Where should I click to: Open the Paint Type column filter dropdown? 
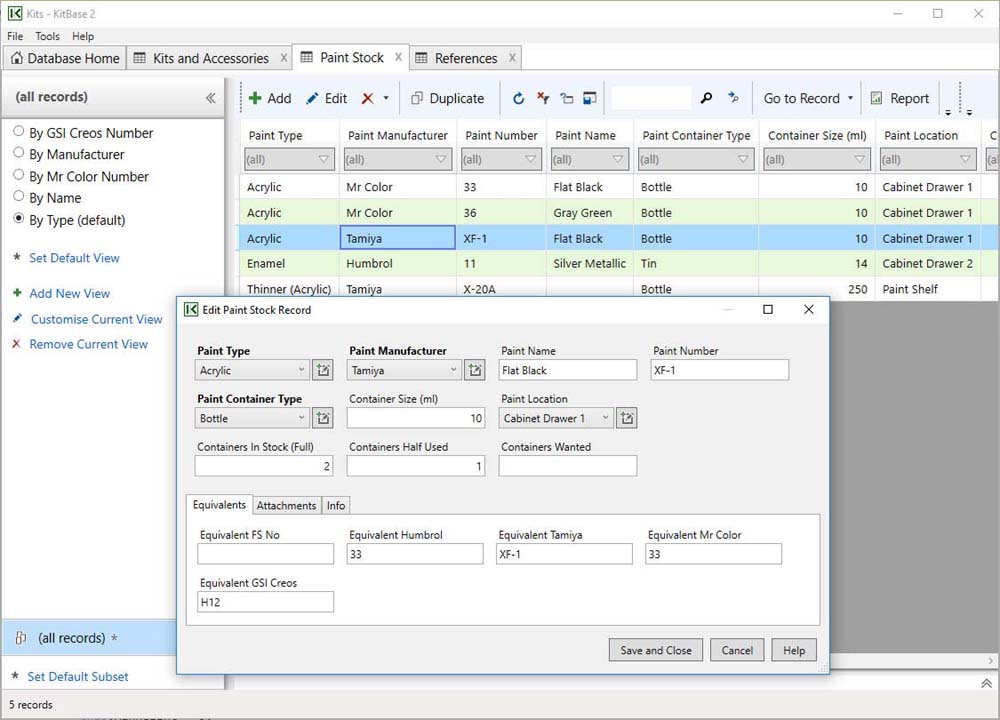tap(324, 159)
